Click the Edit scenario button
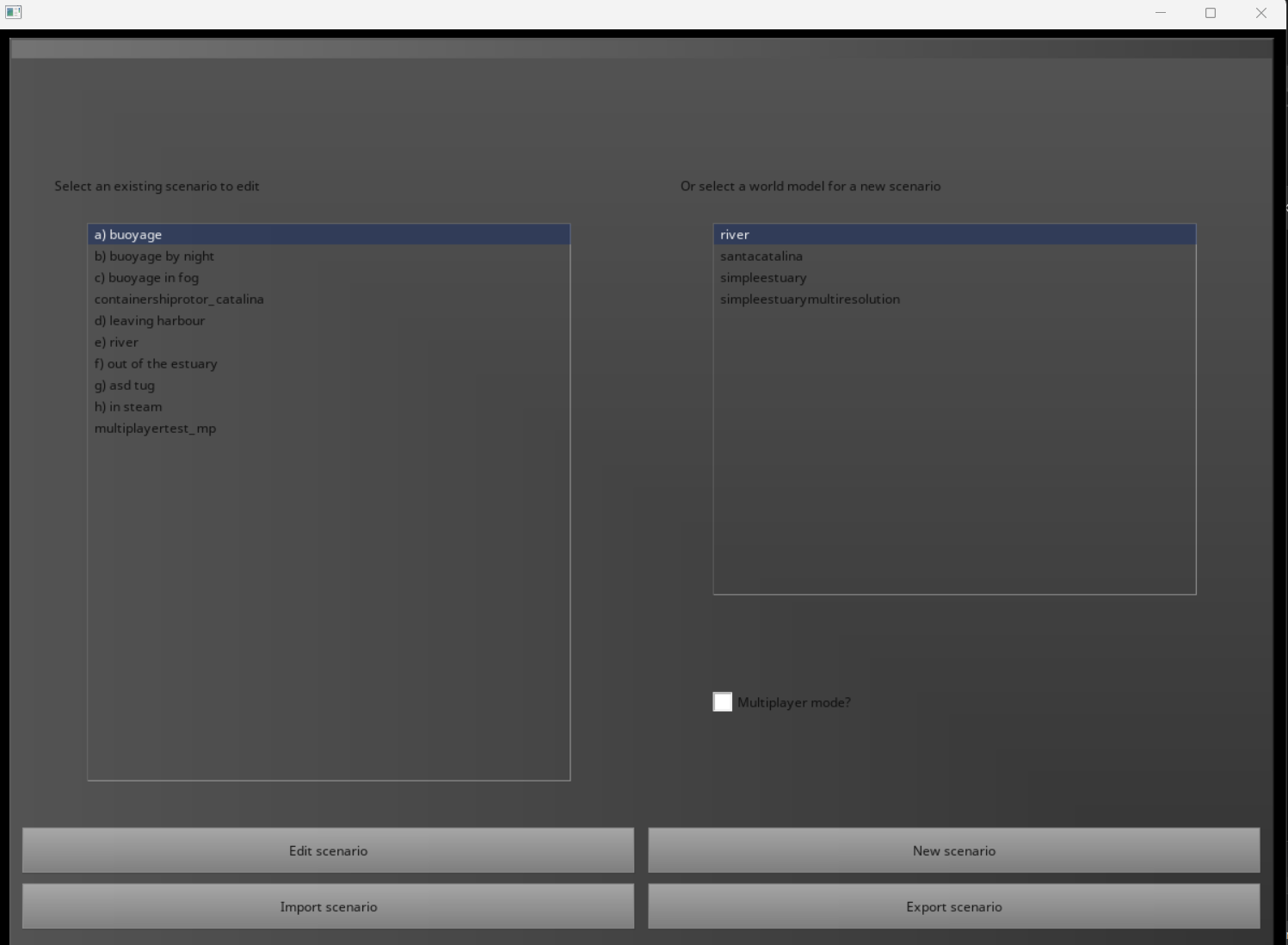1288x945 pixels. click(328, 850)
